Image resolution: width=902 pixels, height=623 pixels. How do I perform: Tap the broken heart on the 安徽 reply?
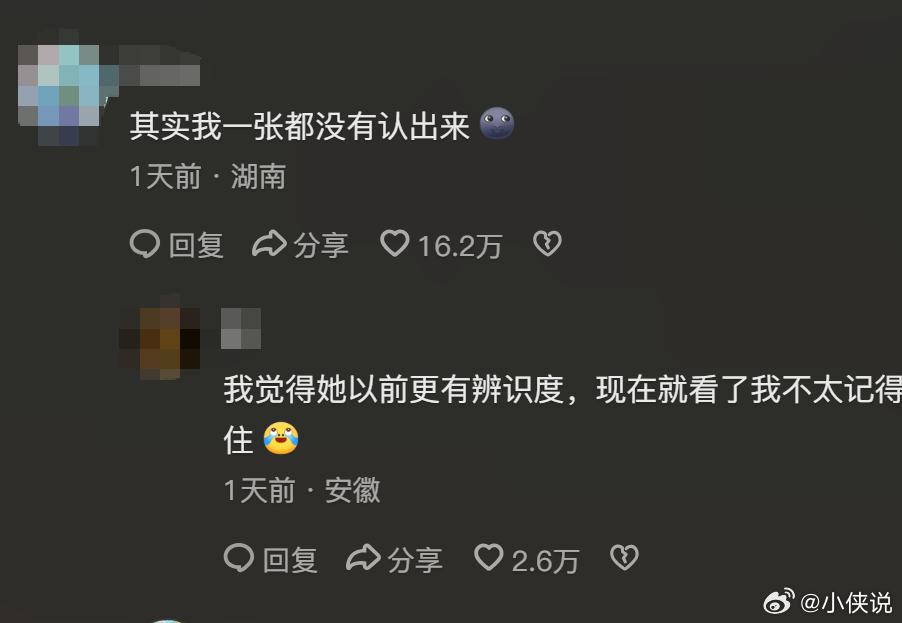[x=624, y=557]
